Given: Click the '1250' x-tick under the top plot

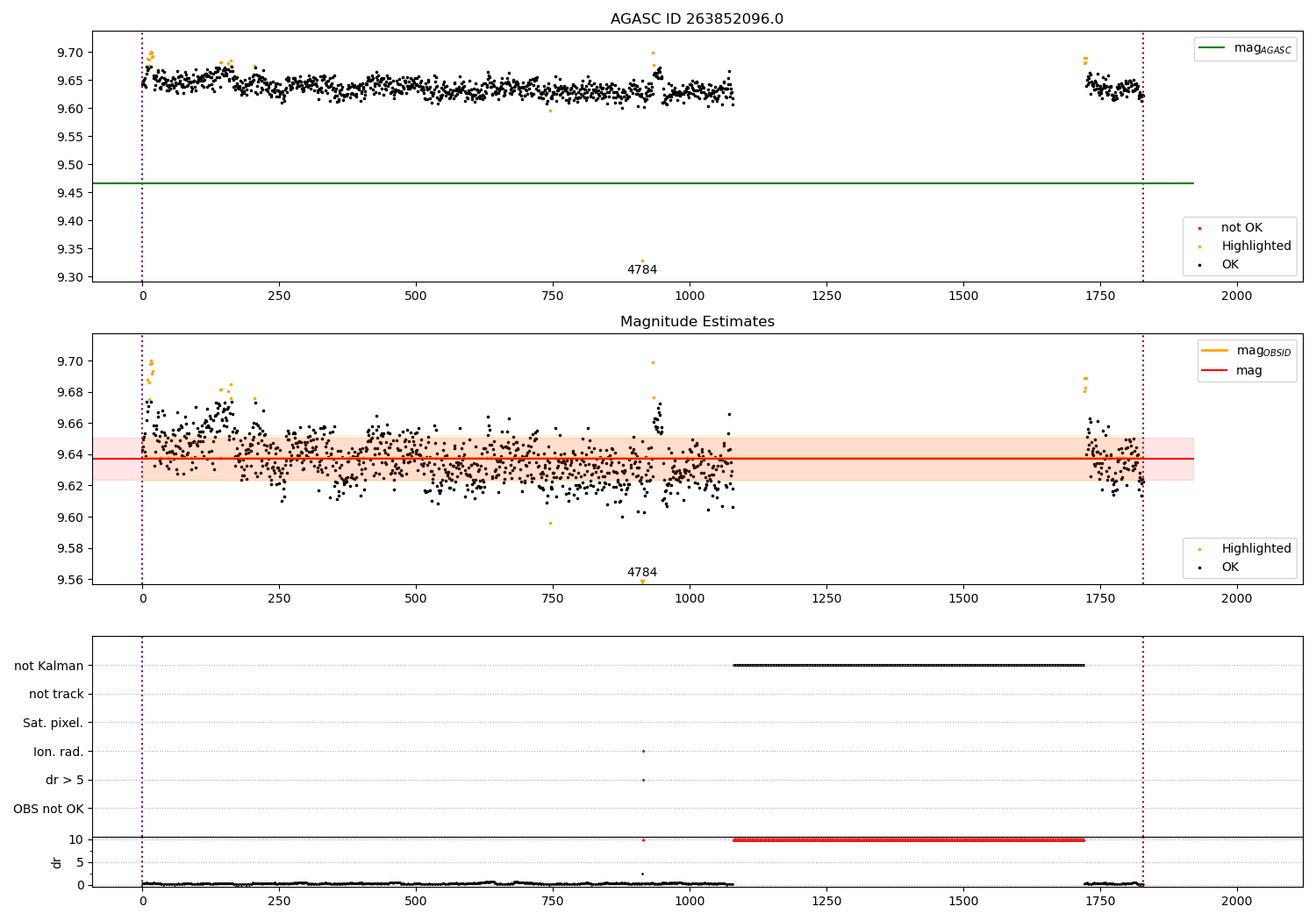Looking at the screenshot, I should point(826,296).
